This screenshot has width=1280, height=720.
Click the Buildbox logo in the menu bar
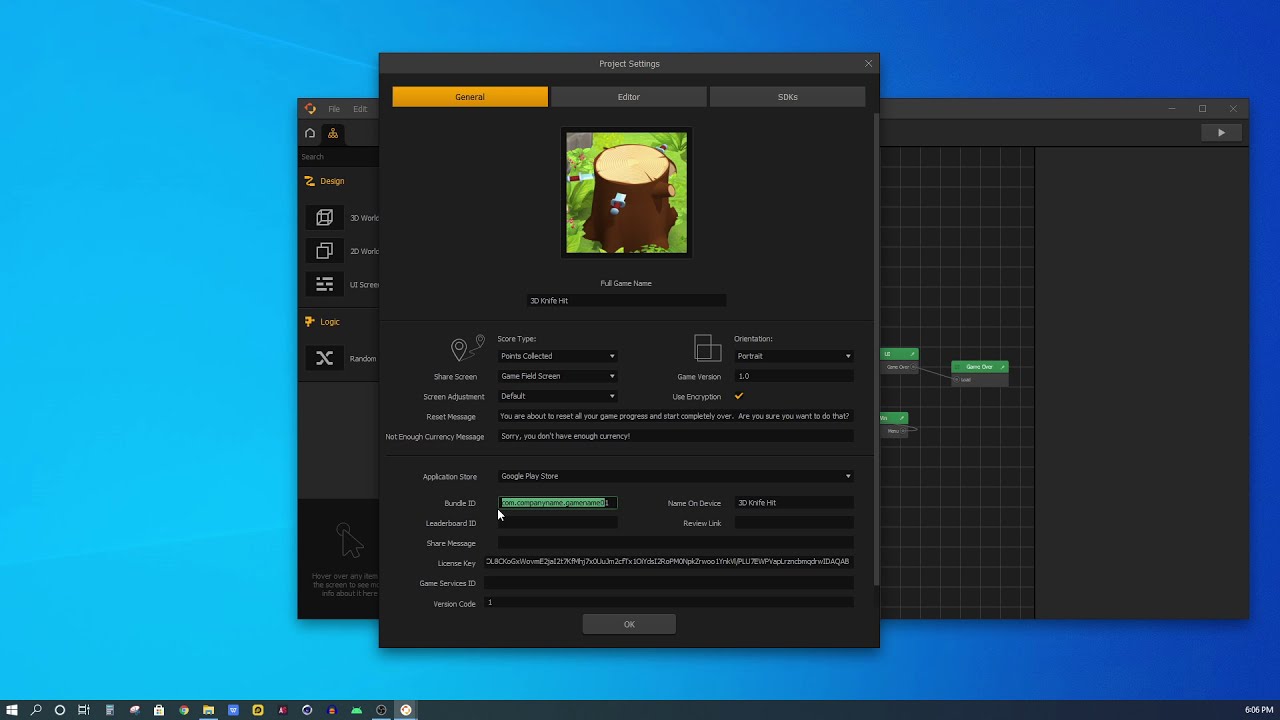pos(310,109)
